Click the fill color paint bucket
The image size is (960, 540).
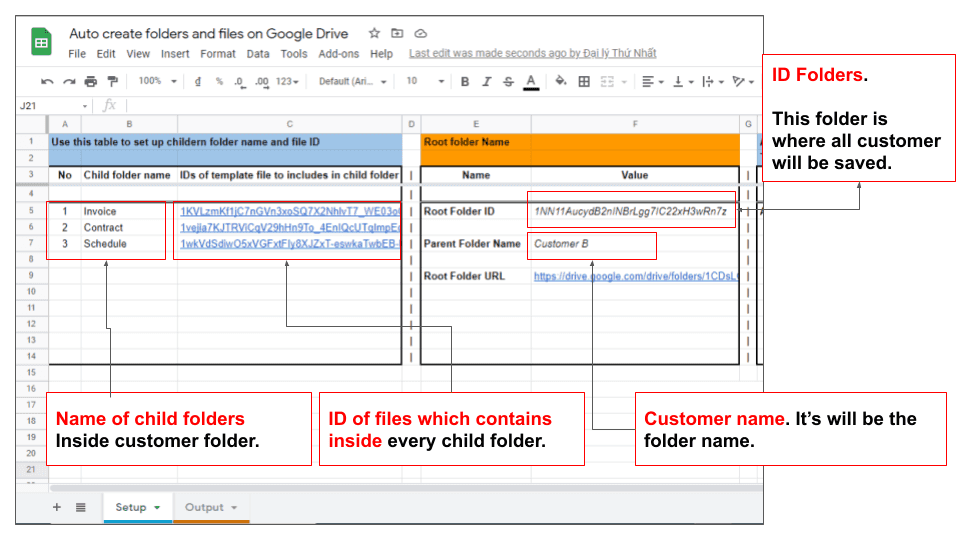(x=560, y=82)
